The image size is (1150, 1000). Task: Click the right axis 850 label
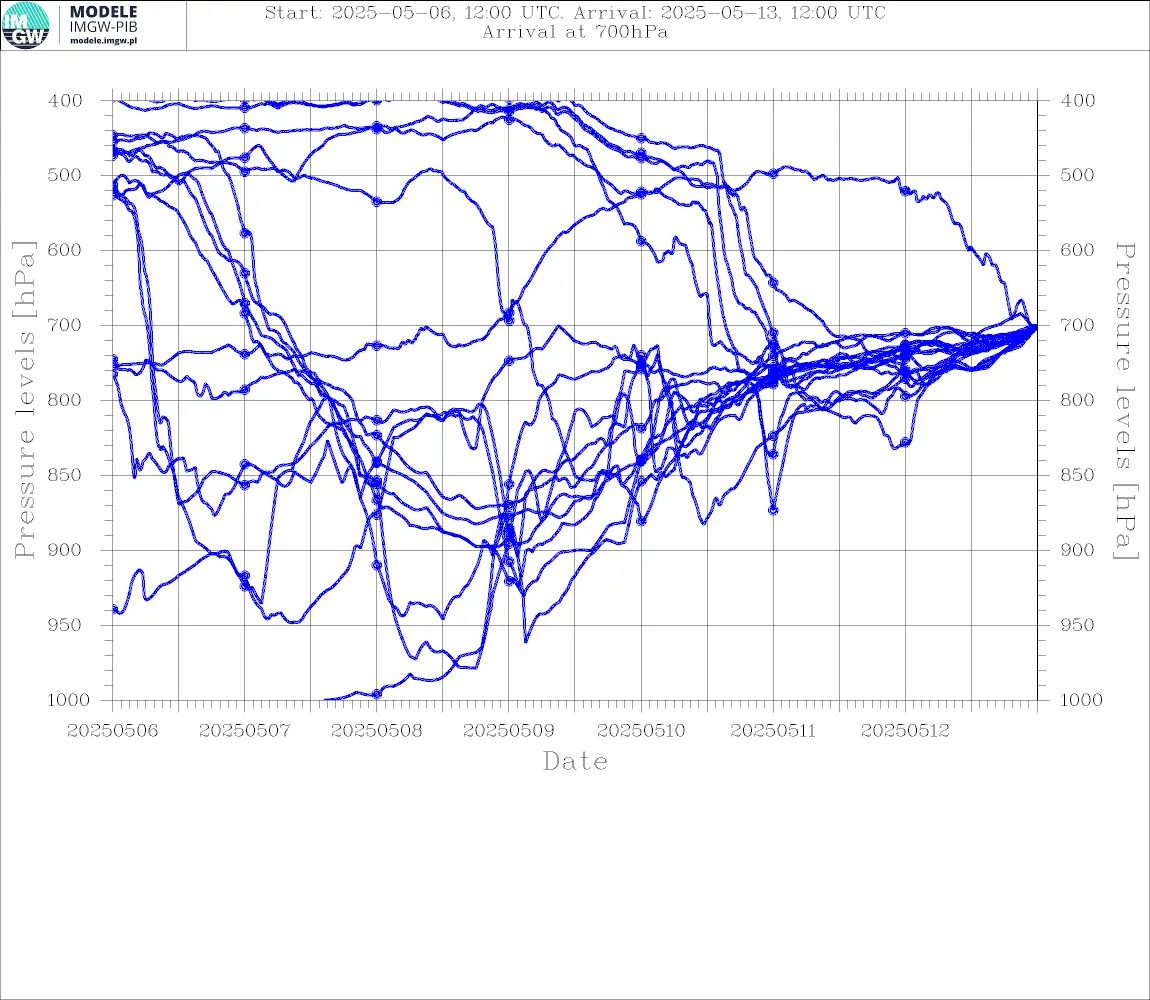[1077, 475]
